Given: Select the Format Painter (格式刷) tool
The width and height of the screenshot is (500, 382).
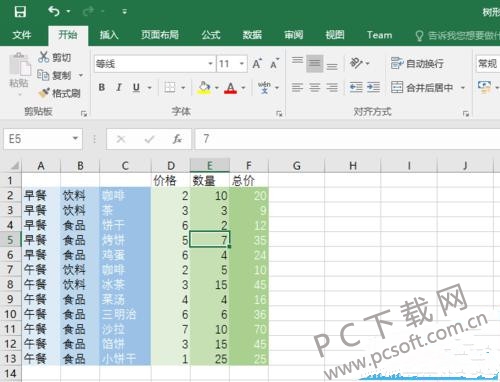Looking at the screenshot, I should (x=59, y=93).
